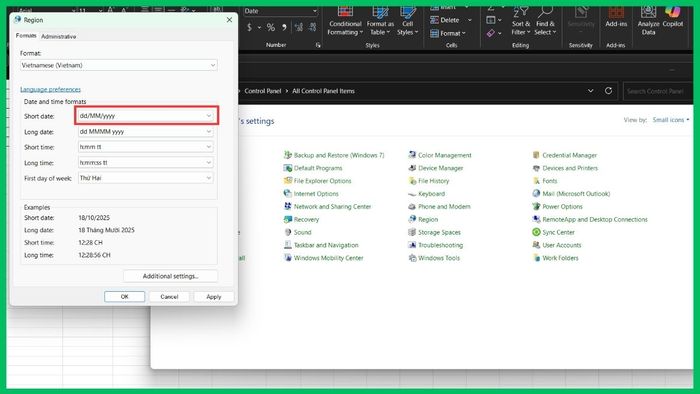The width and height of the screenshot is (700, 394).
Task: Open Fill menu in Excel Editing group
Action: click(494, 20)
